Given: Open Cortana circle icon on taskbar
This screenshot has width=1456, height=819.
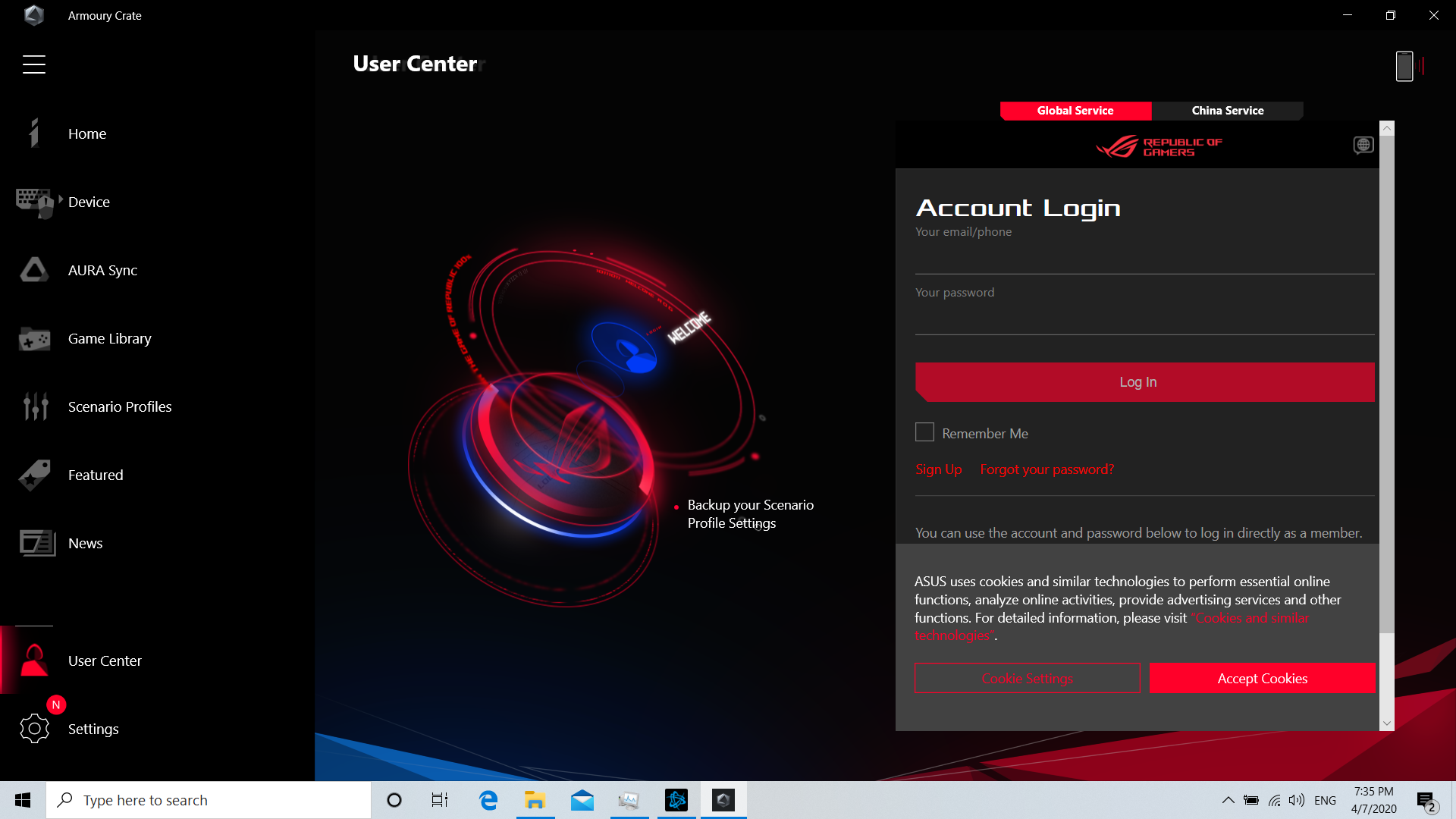Looking at the screenshot, I should coord(394,800).
